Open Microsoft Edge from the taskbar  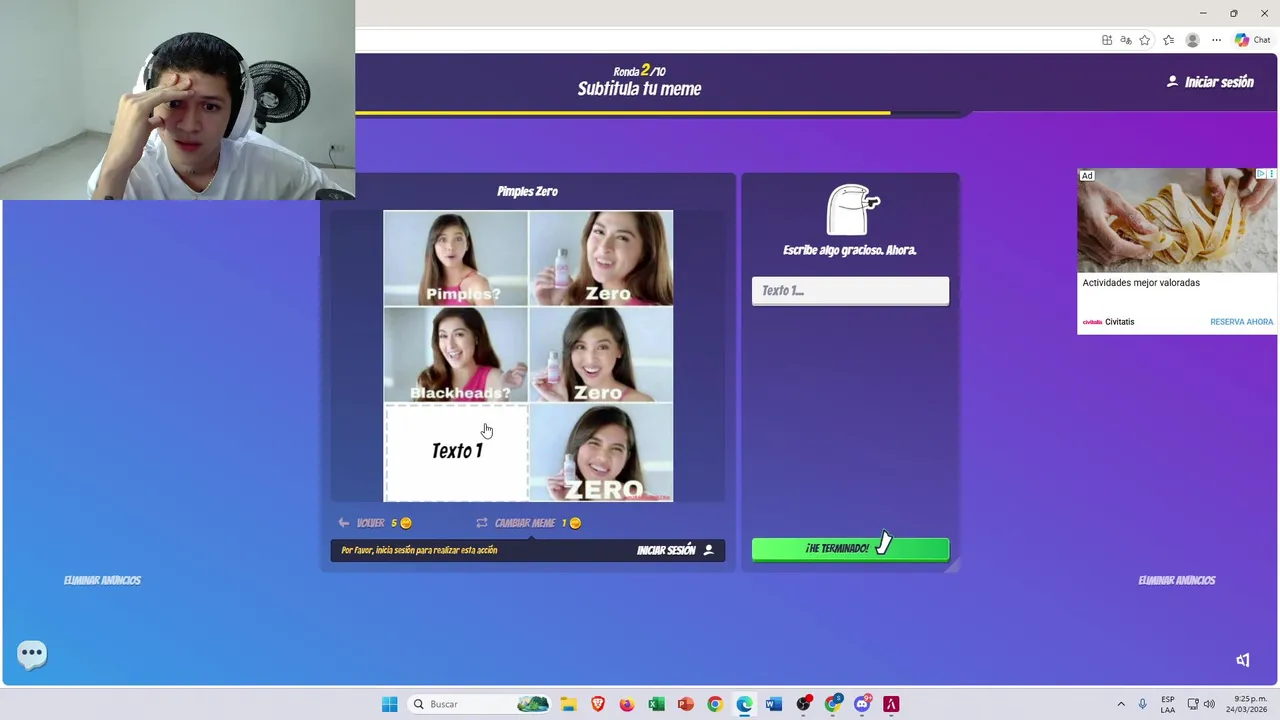pyautogui.click(x=744, y=704)
